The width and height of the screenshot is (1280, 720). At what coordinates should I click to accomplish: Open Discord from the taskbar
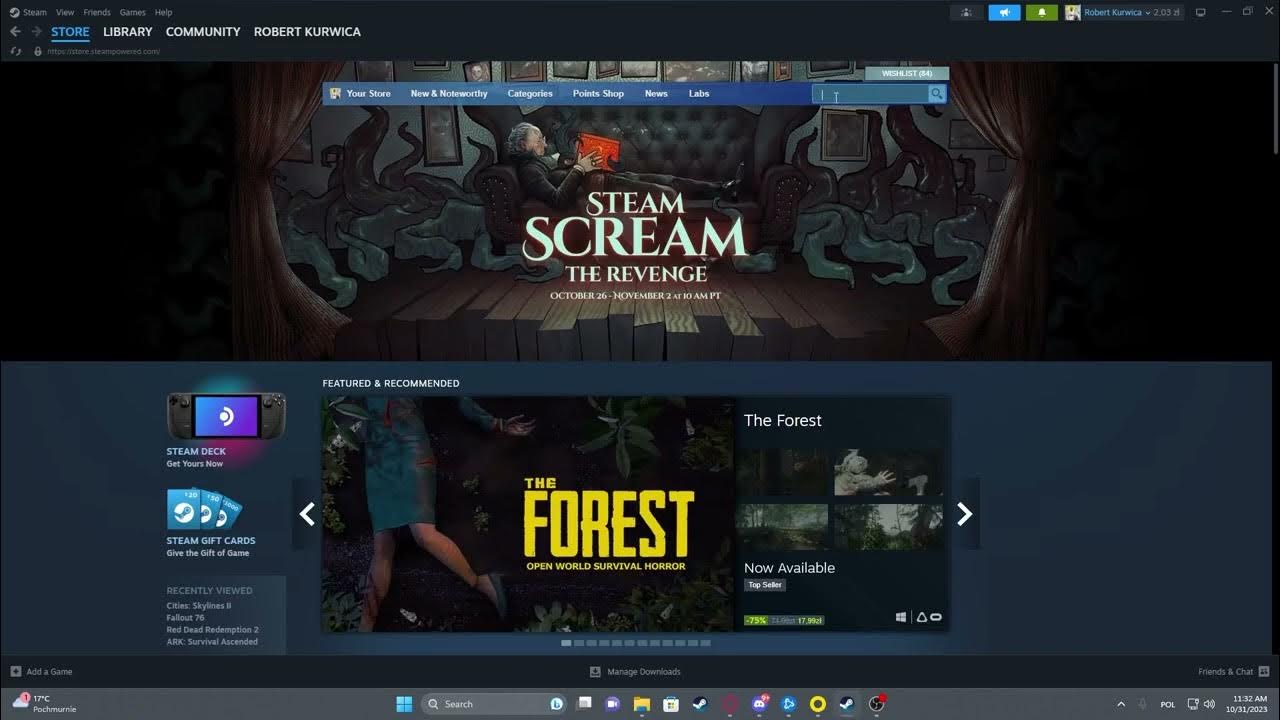click(x=759, y=703)
